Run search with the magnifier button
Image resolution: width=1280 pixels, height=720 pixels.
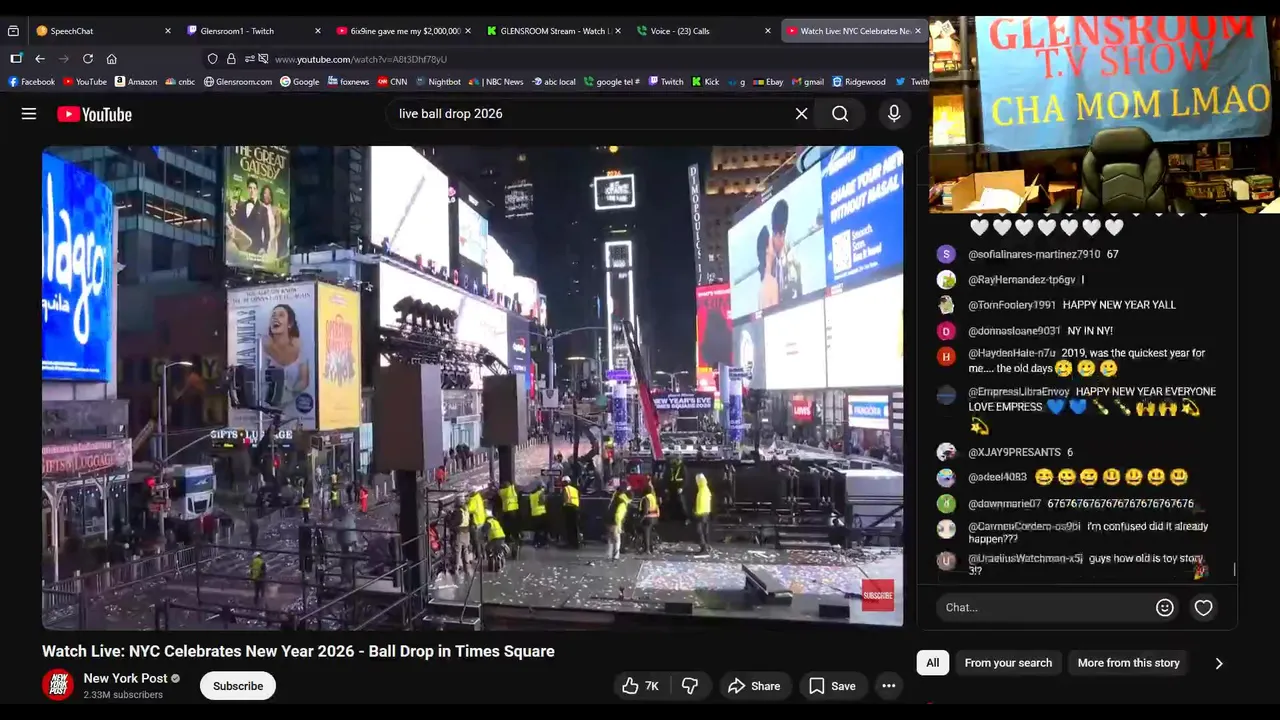(840, 114)
